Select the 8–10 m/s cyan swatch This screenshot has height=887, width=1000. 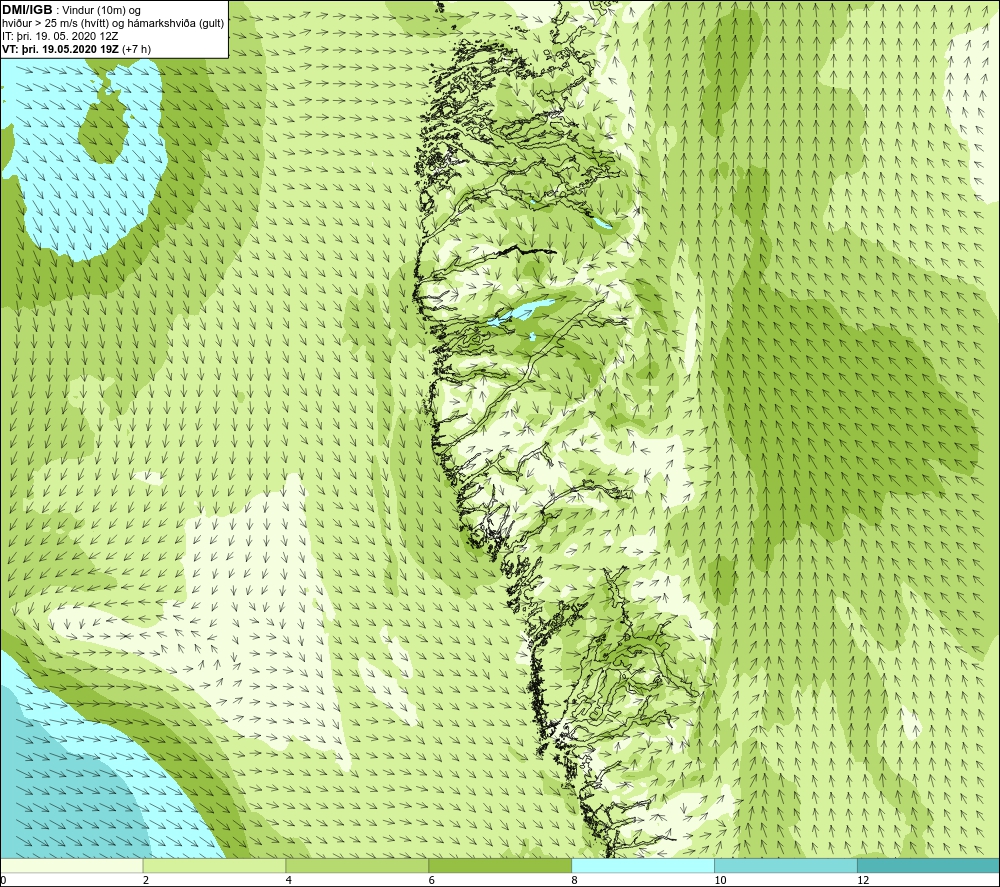point(643,866)
